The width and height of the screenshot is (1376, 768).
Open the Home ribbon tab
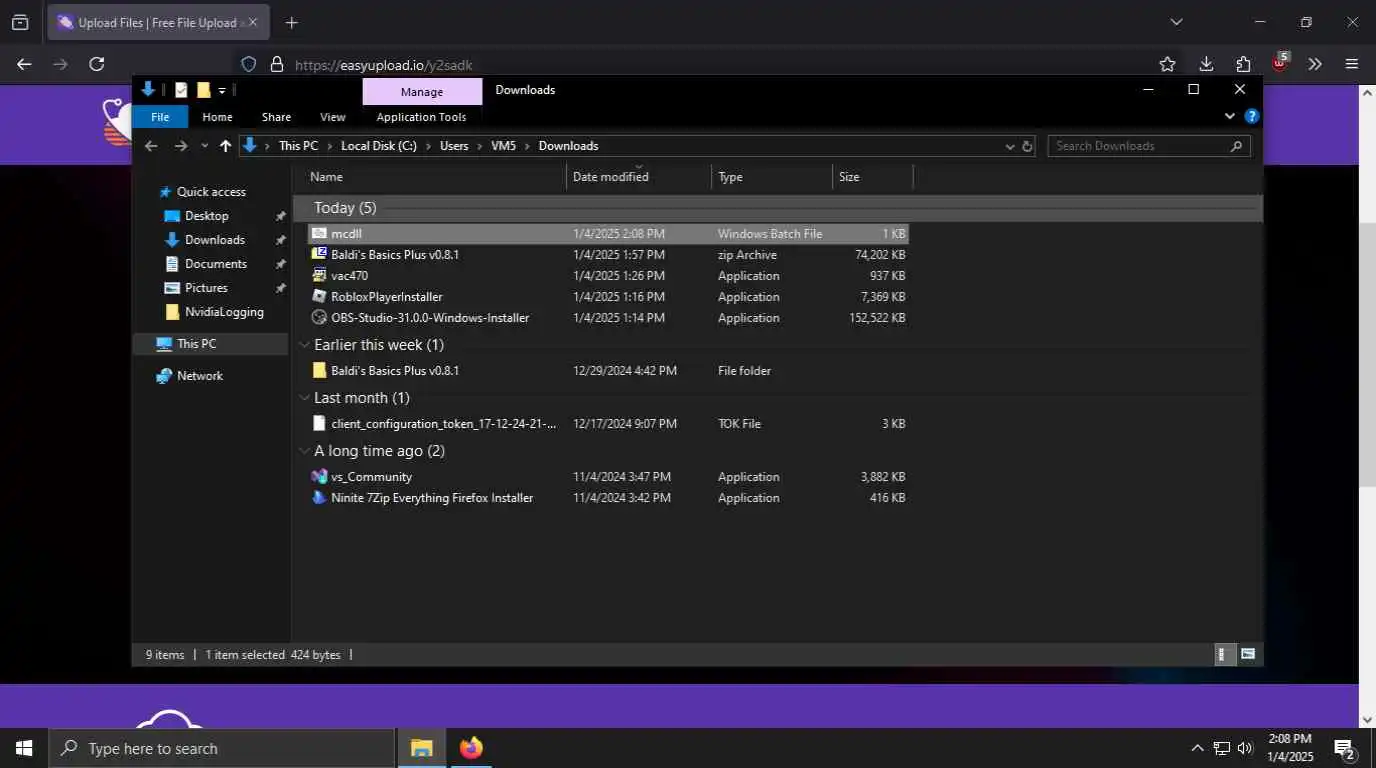click(x=217, y=117)
